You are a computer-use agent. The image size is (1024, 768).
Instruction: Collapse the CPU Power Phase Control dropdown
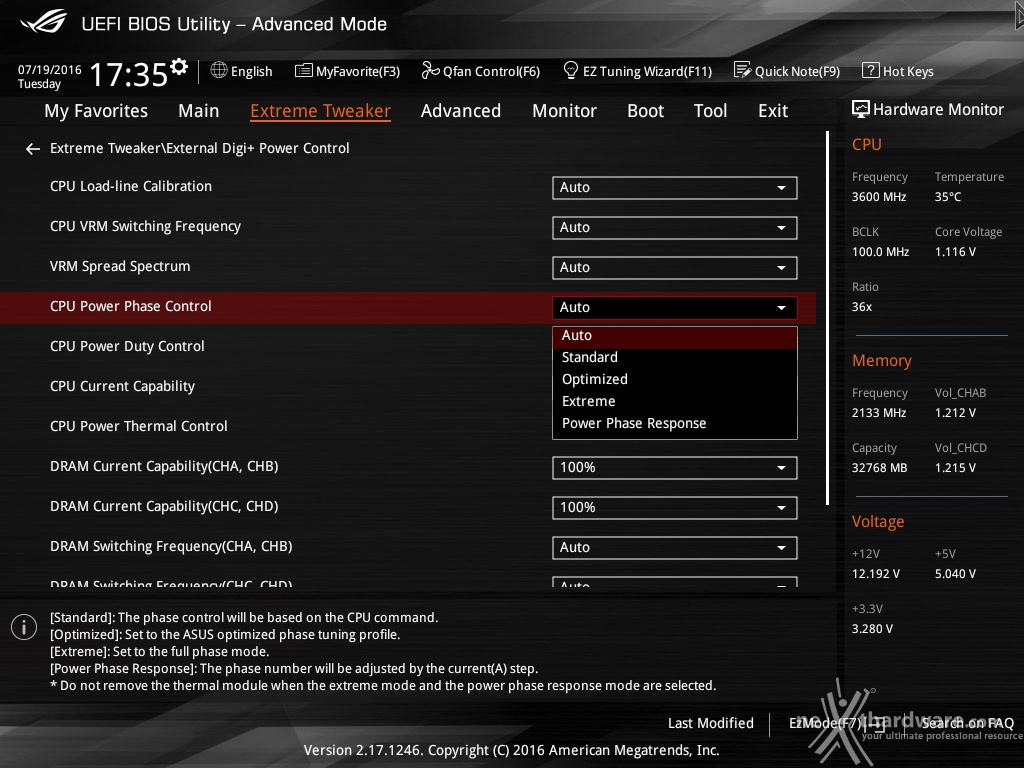click(675, 308)
